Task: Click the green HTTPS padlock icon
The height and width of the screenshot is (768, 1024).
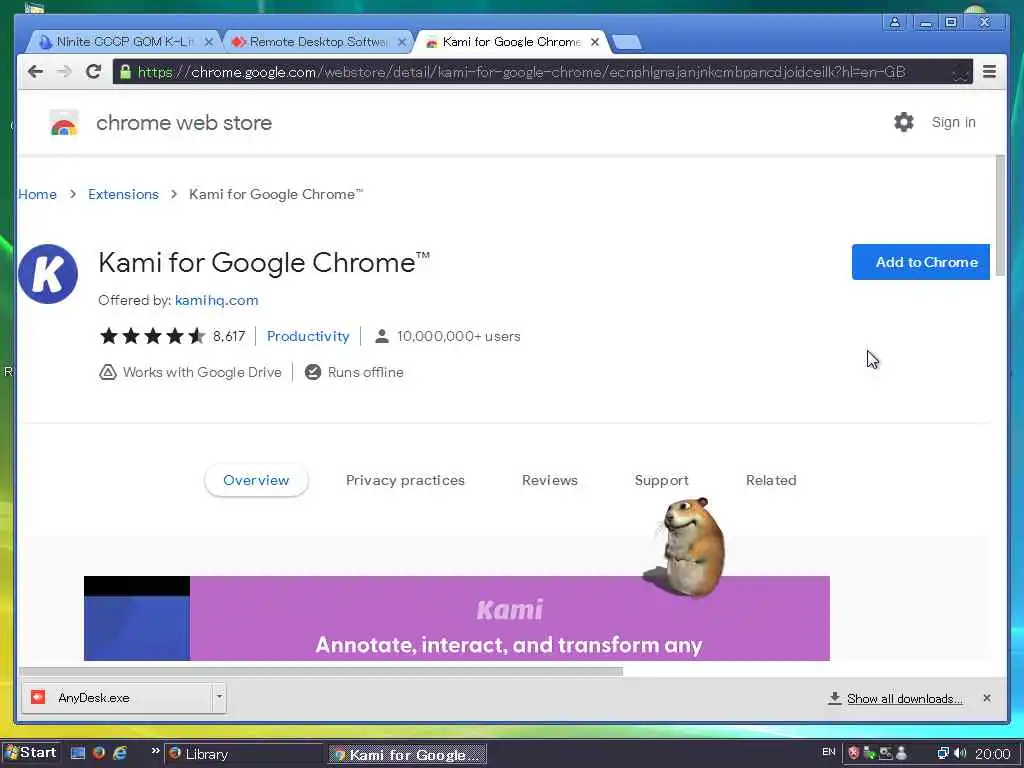Action: [125, 71]
